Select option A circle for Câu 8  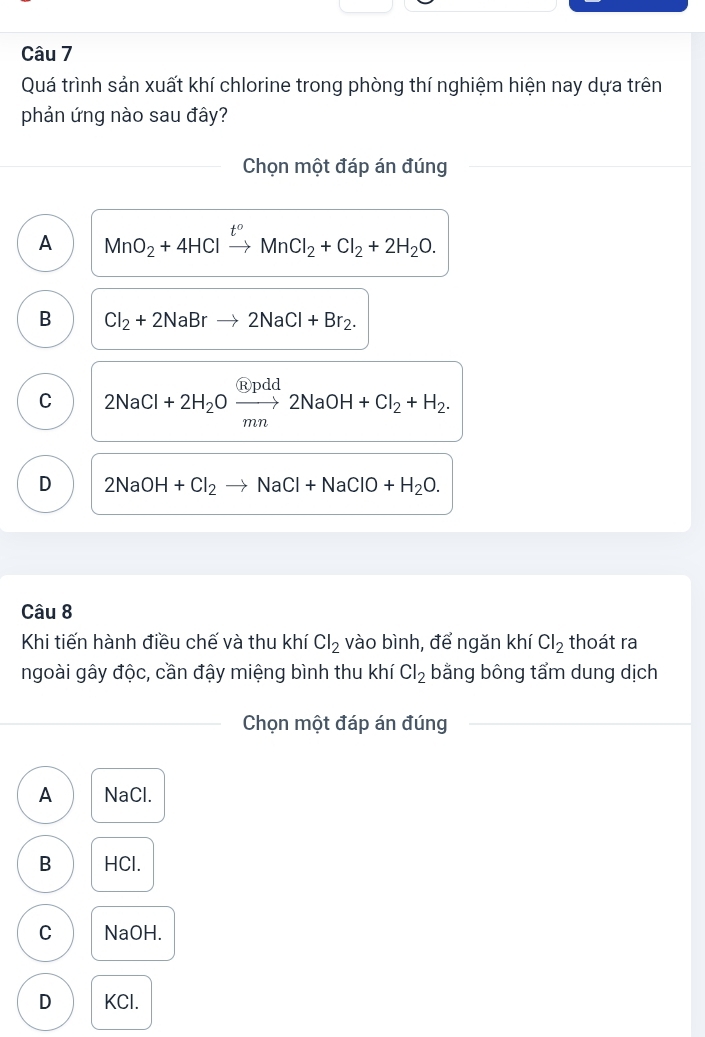point(45,795)
